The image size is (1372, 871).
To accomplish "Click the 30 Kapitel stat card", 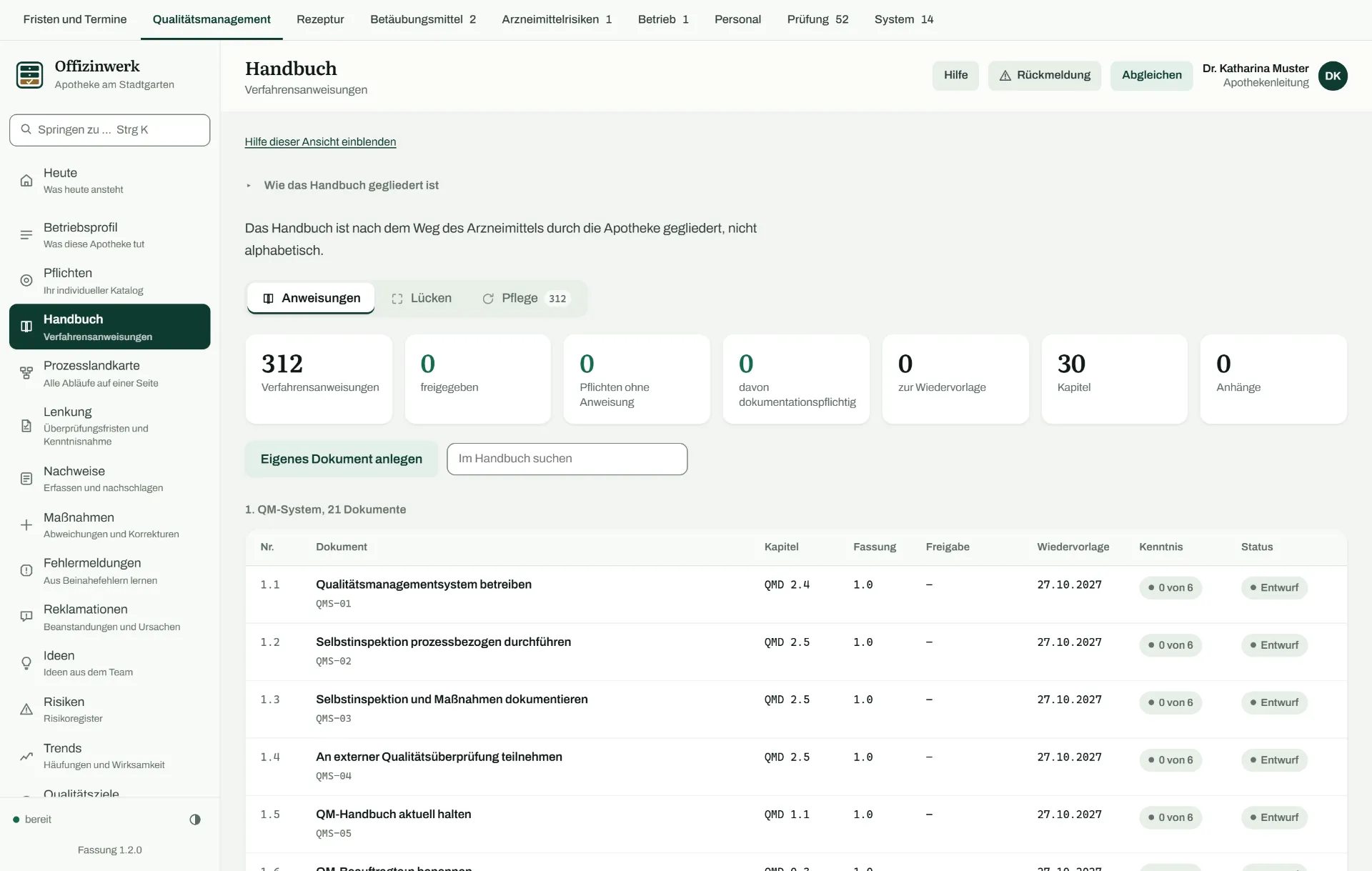I will click(x=1114, y=379).
